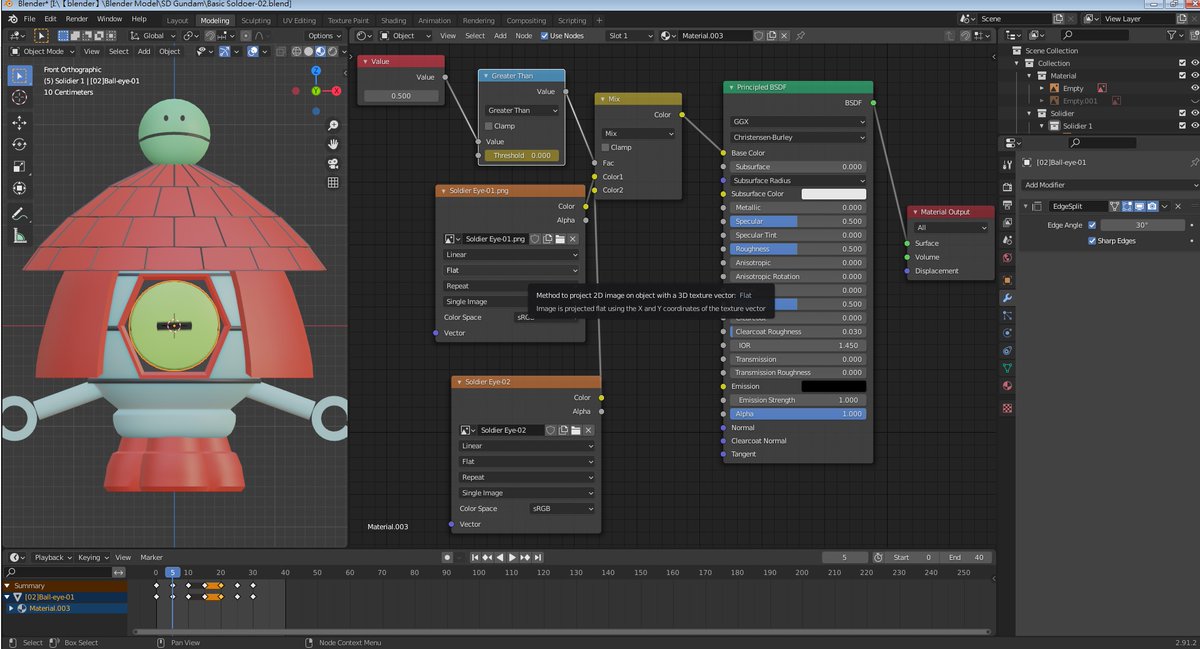Open Global transform orientation dropdown
The width and height of the screenshot is (1200, 649).
[153, 36]
